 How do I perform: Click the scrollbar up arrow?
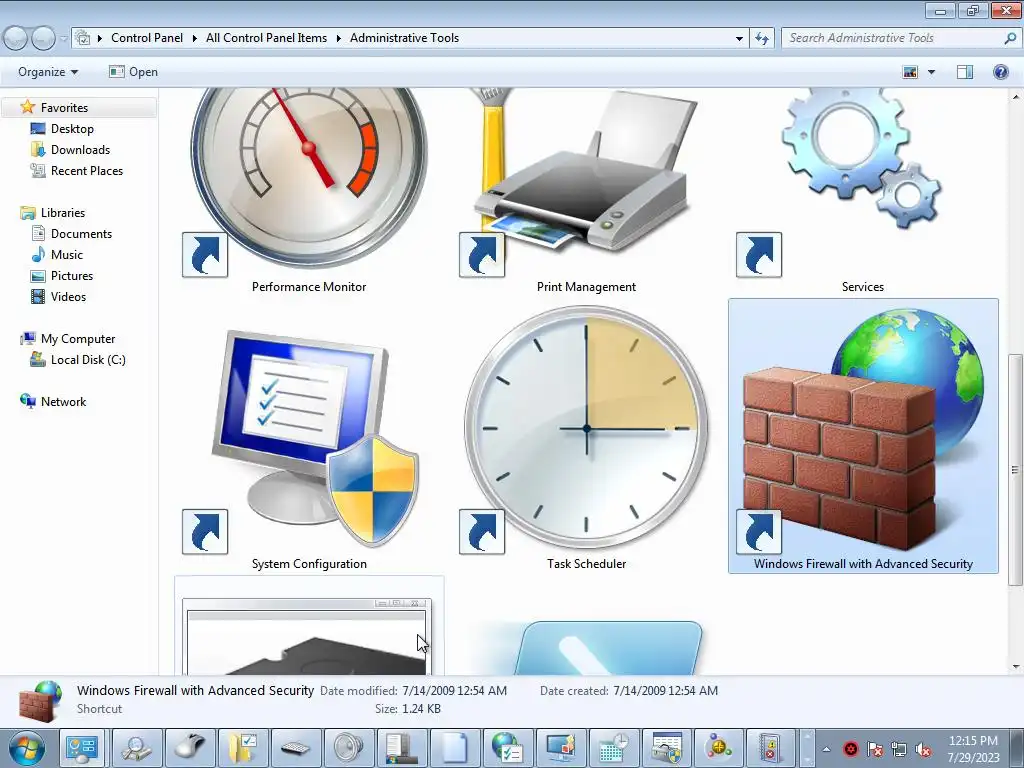pos(1015,97)
